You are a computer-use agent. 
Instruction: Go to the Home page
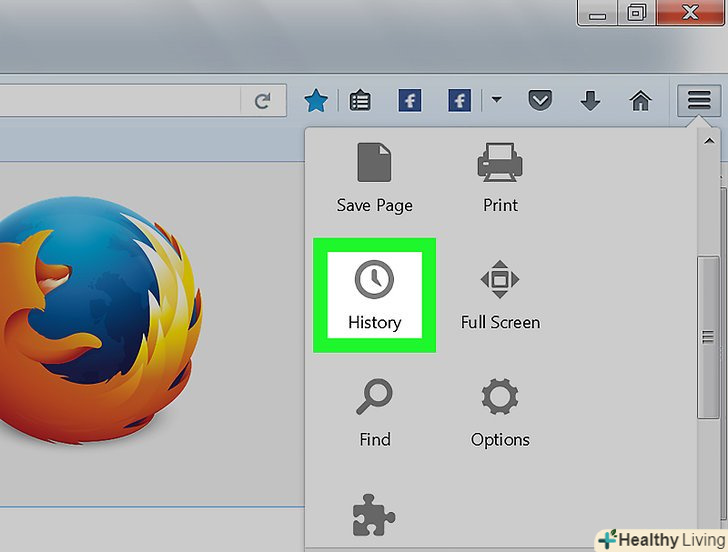point(640,100)
